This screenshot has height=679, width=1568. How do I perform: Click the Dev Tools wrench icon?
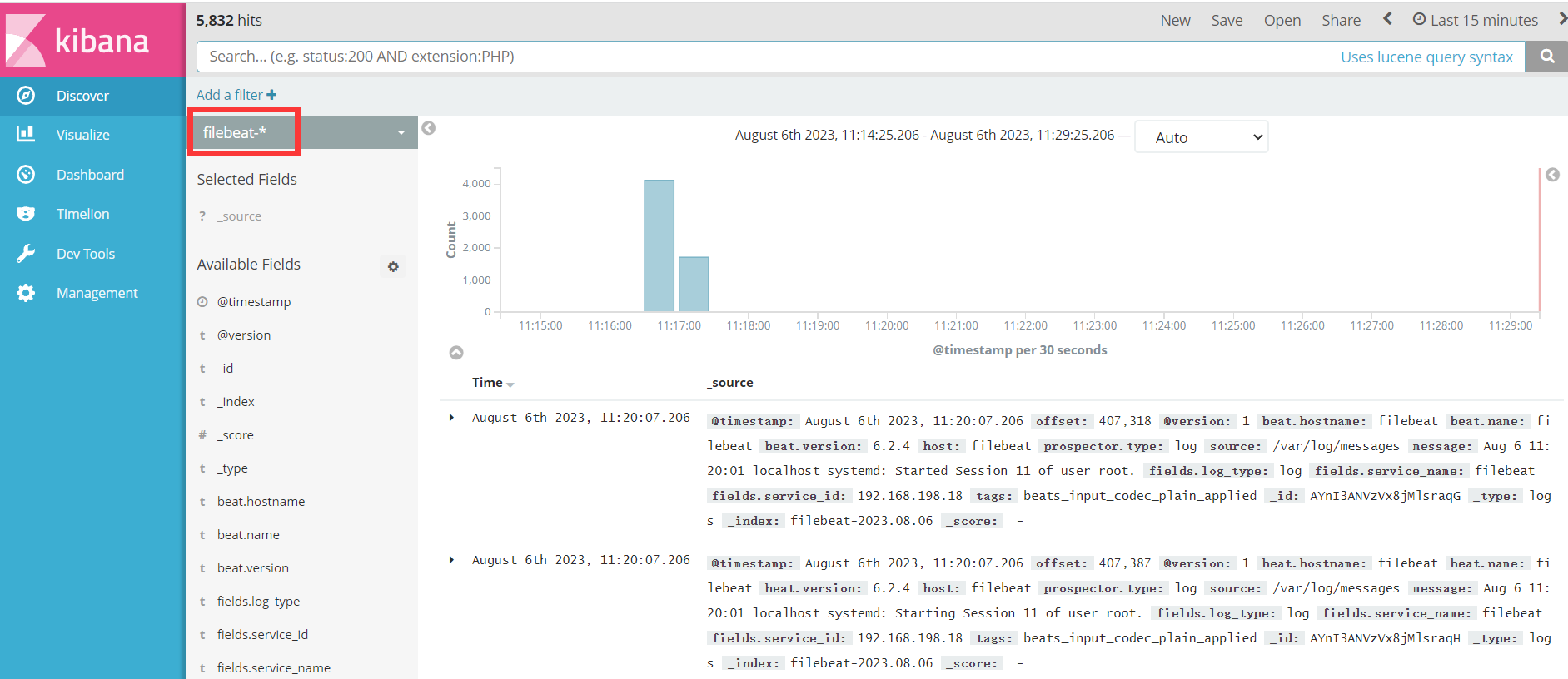tap(26, 254)
